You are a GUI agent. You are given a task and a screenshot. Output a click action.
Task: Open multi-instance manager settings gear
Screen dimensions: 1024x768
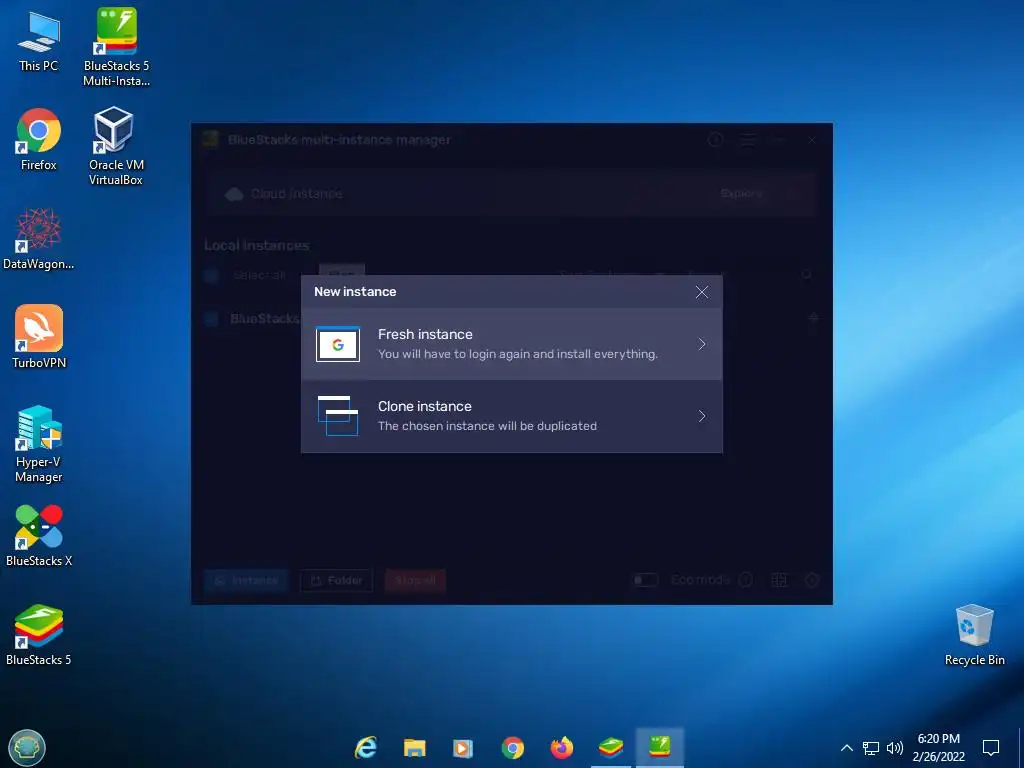click(812, 580)
